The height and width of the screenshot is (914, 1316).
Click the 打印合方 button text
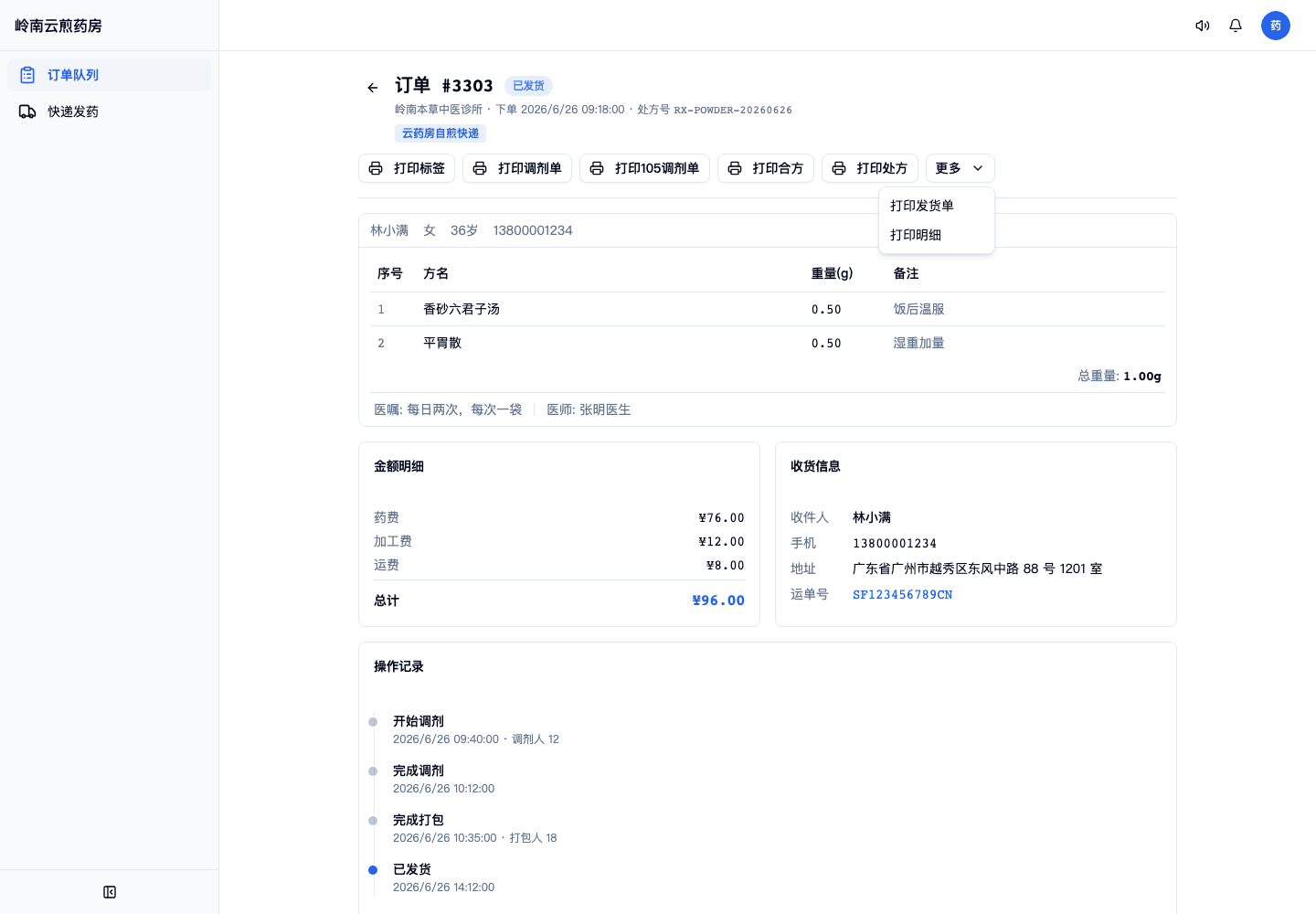point(778,168)
